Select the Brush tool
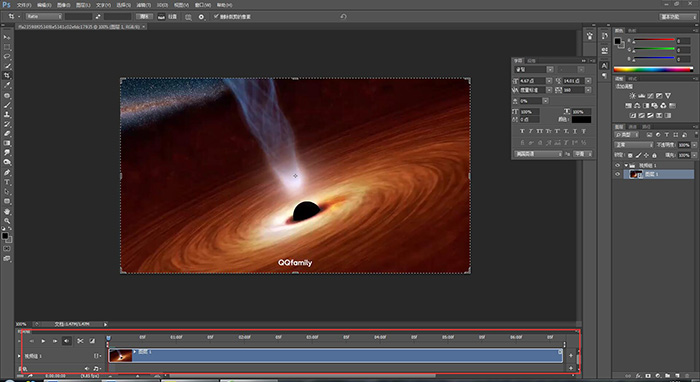Screen dimensions: 700x382 pos(7,105)
